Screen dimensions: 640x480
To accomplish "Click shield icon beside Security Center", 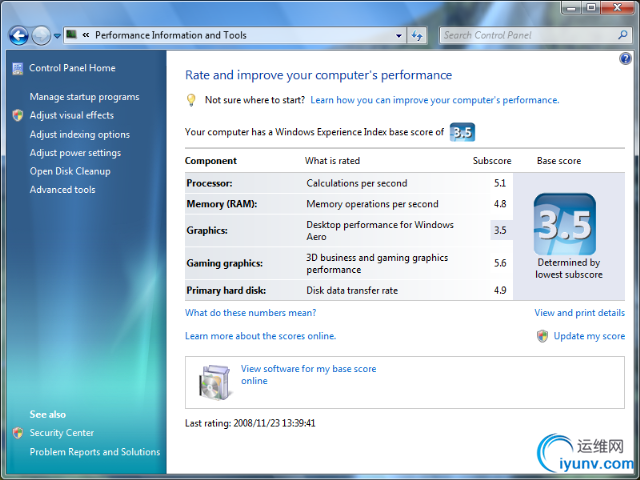I will [18, 433].
